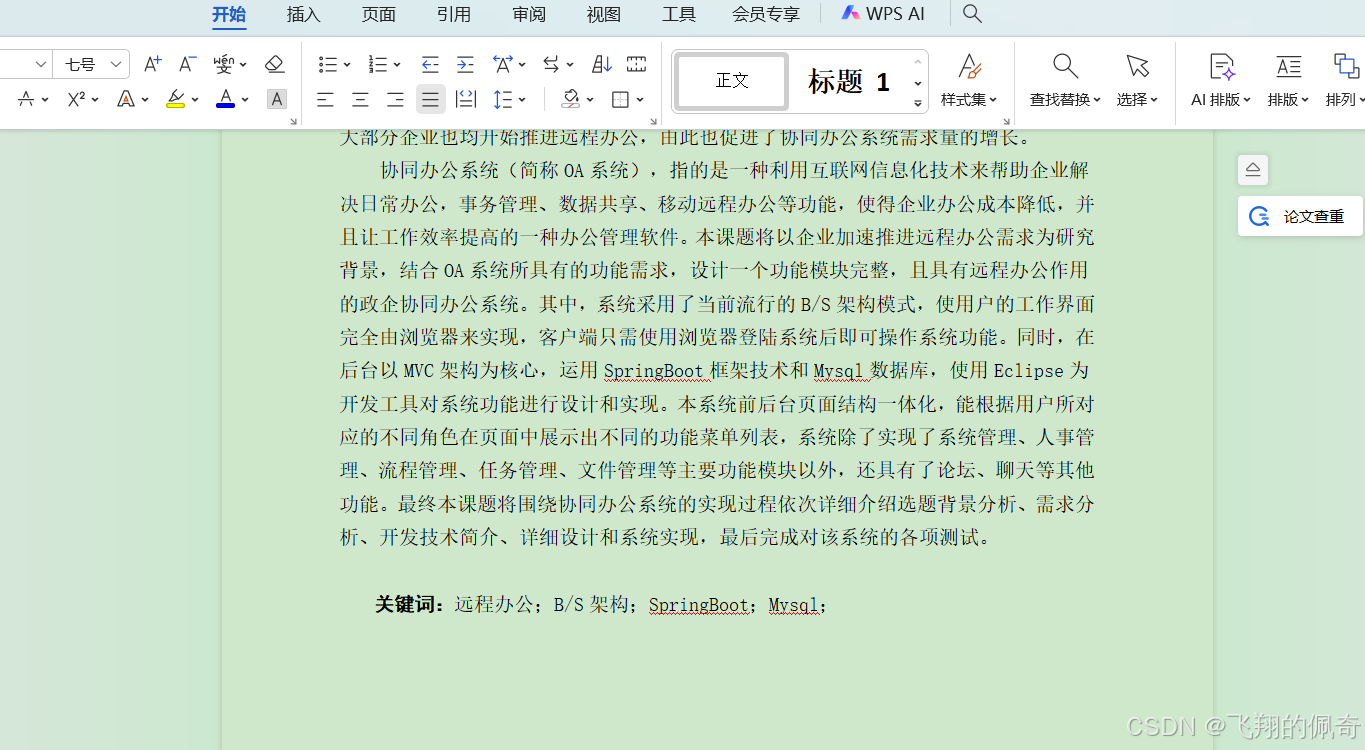Click the text direction arrows icon
Image resolution: width=1365 pixels, height=750 pixels.
(x=551, y=64)
